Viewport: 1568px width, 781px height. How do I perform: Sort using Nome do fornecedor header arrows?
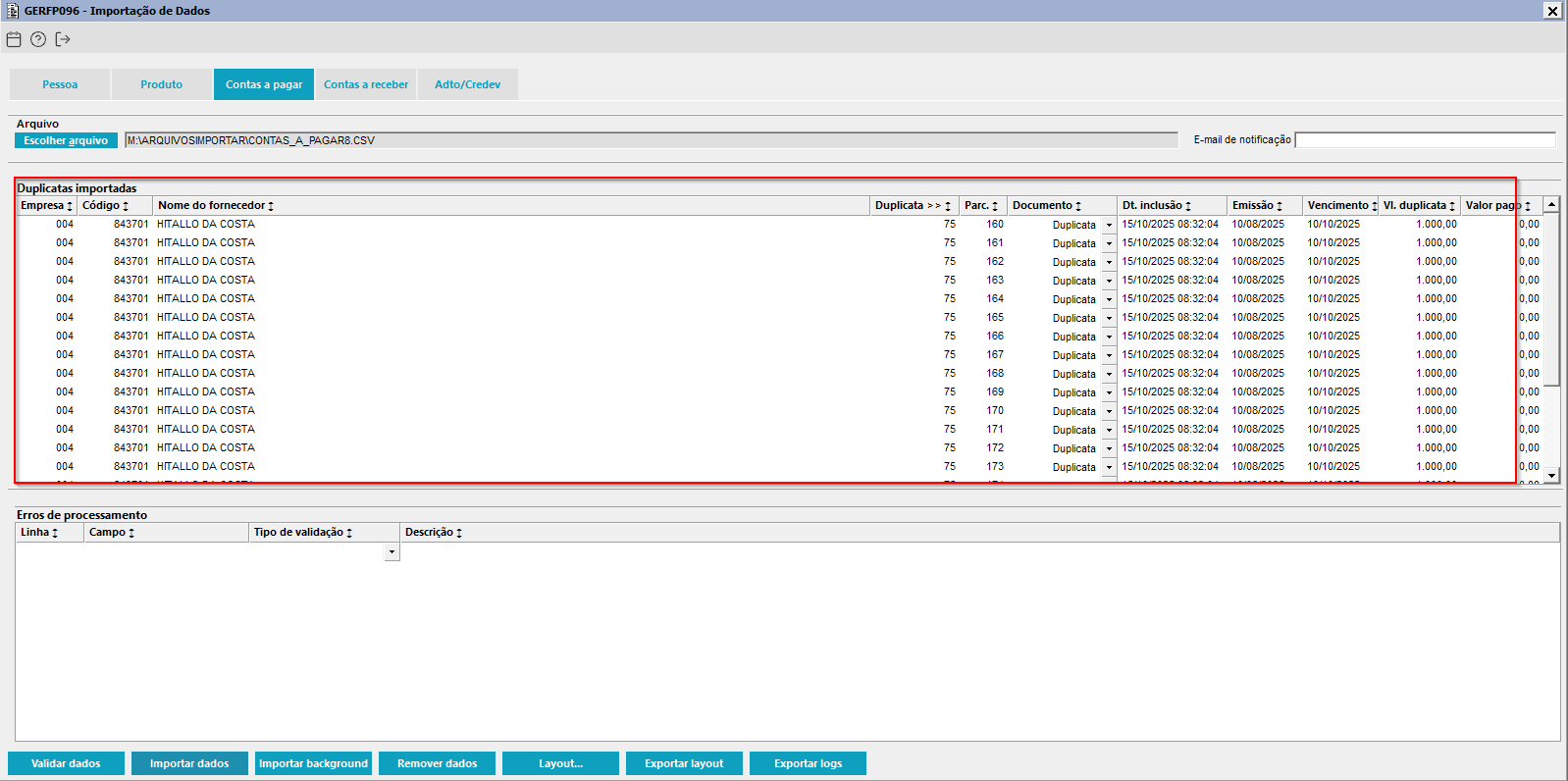[x=271, y=206]
